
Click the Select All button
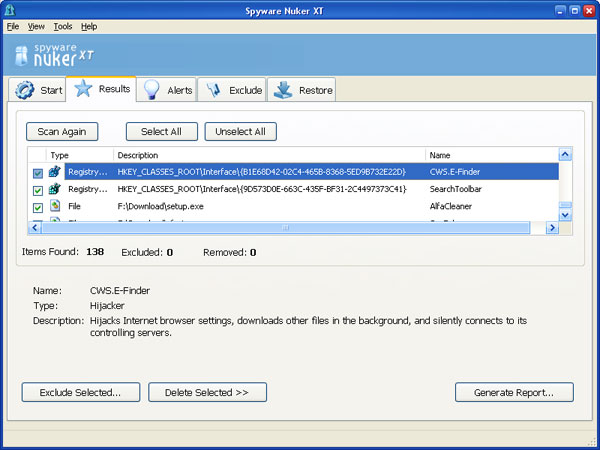[x=161, y=132]
